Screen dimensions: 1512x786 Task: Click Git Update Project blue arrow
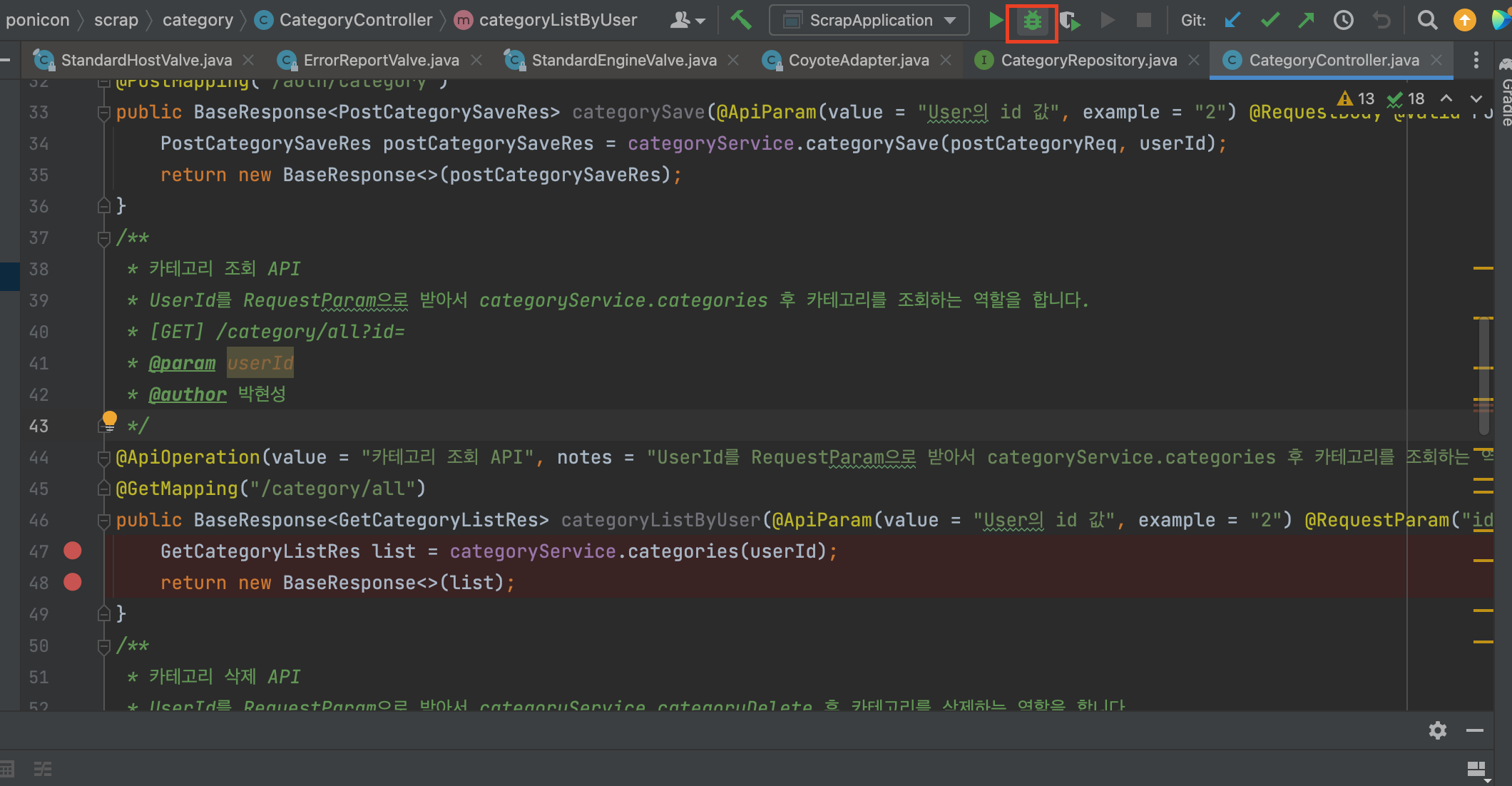coord(1232,21)
